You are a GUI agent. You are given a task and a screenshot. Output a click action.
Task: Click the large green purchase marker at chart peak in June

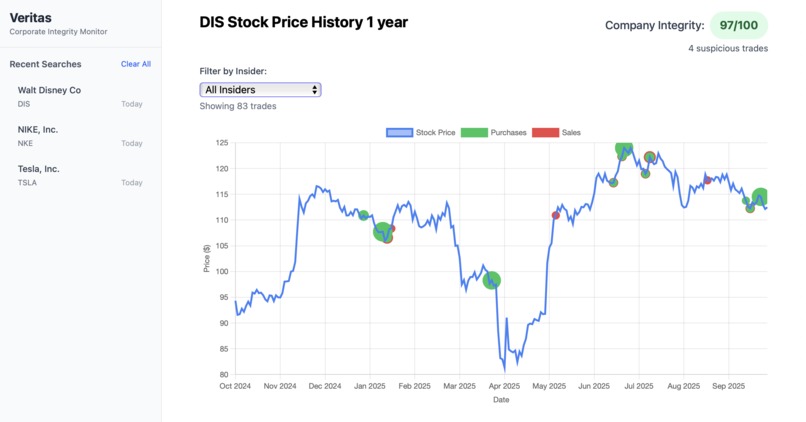pos(625,148)
